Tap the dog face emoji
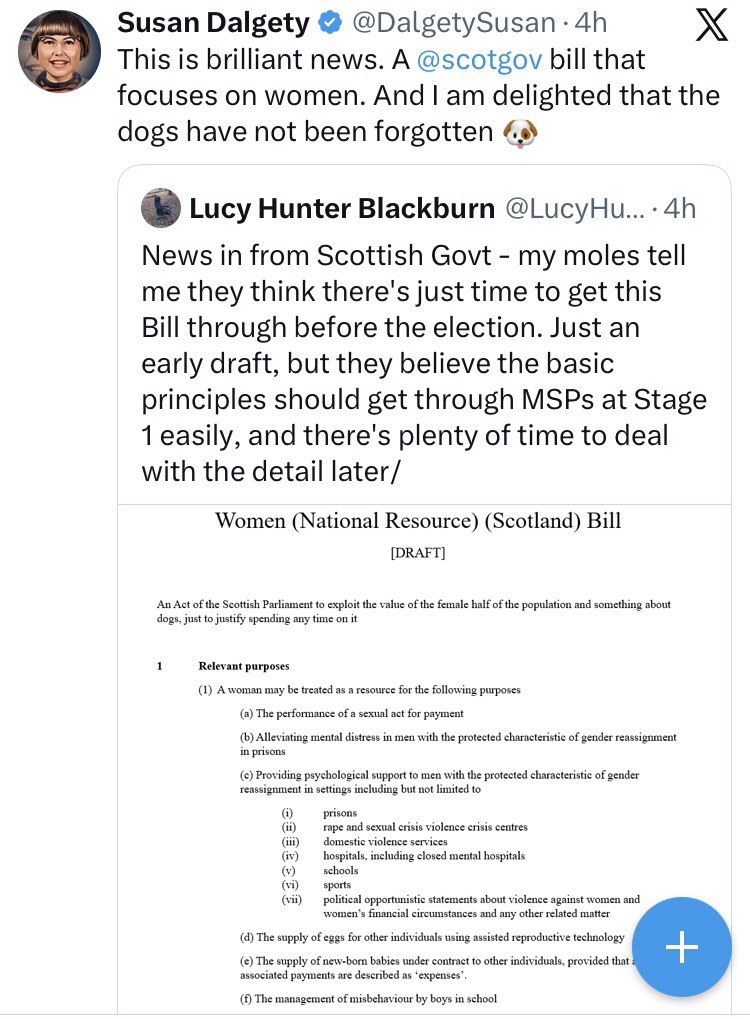 click(x=521, y=134)
